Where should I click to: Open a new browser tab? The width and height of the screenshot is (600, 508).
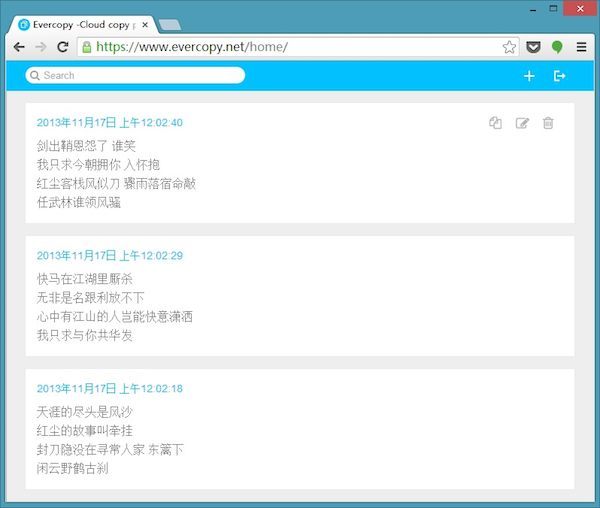[169, 24]
